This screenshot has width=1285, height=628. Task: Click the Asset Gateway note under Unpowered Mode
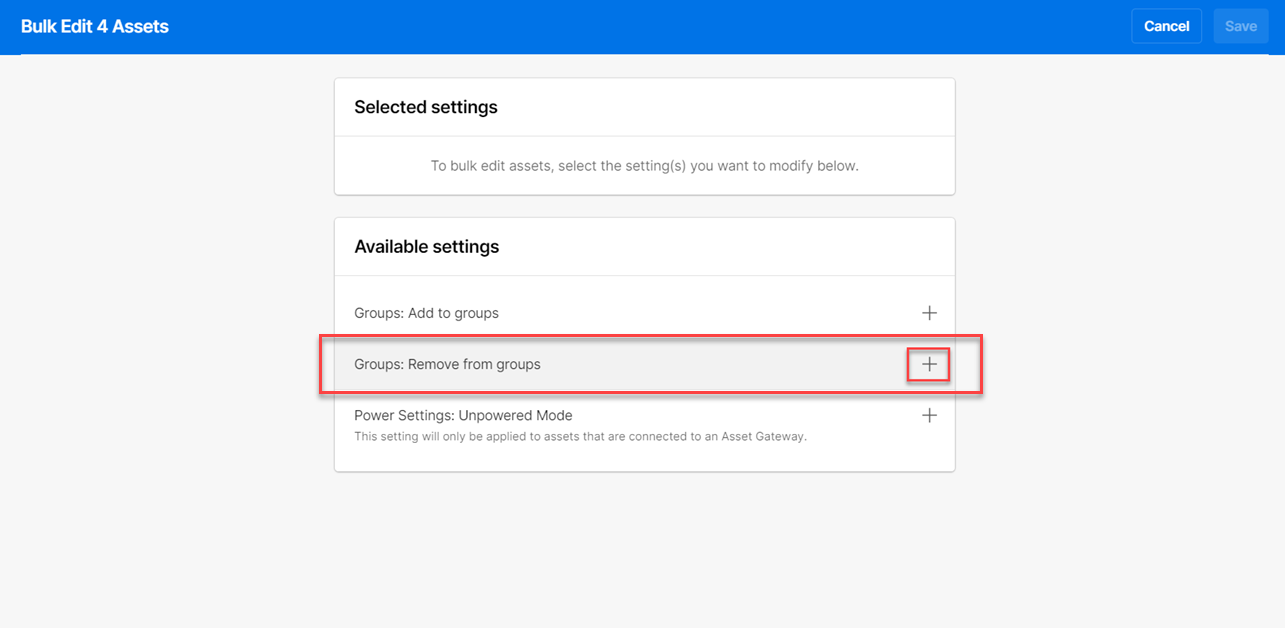pyautogui.click(x=580, y=436)
